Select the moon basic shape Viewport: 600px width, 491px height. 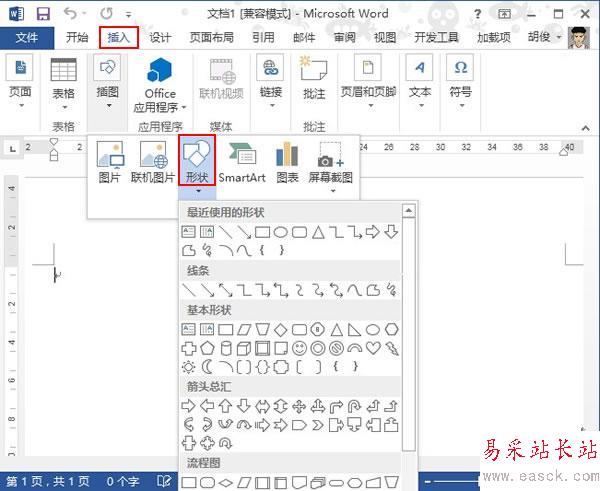click(207, 367)
